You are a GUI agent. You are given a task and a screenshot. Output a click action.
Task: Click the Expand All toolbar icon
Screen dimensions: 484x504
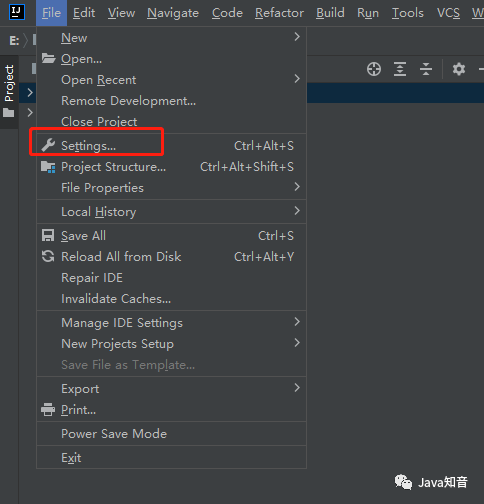400,69
